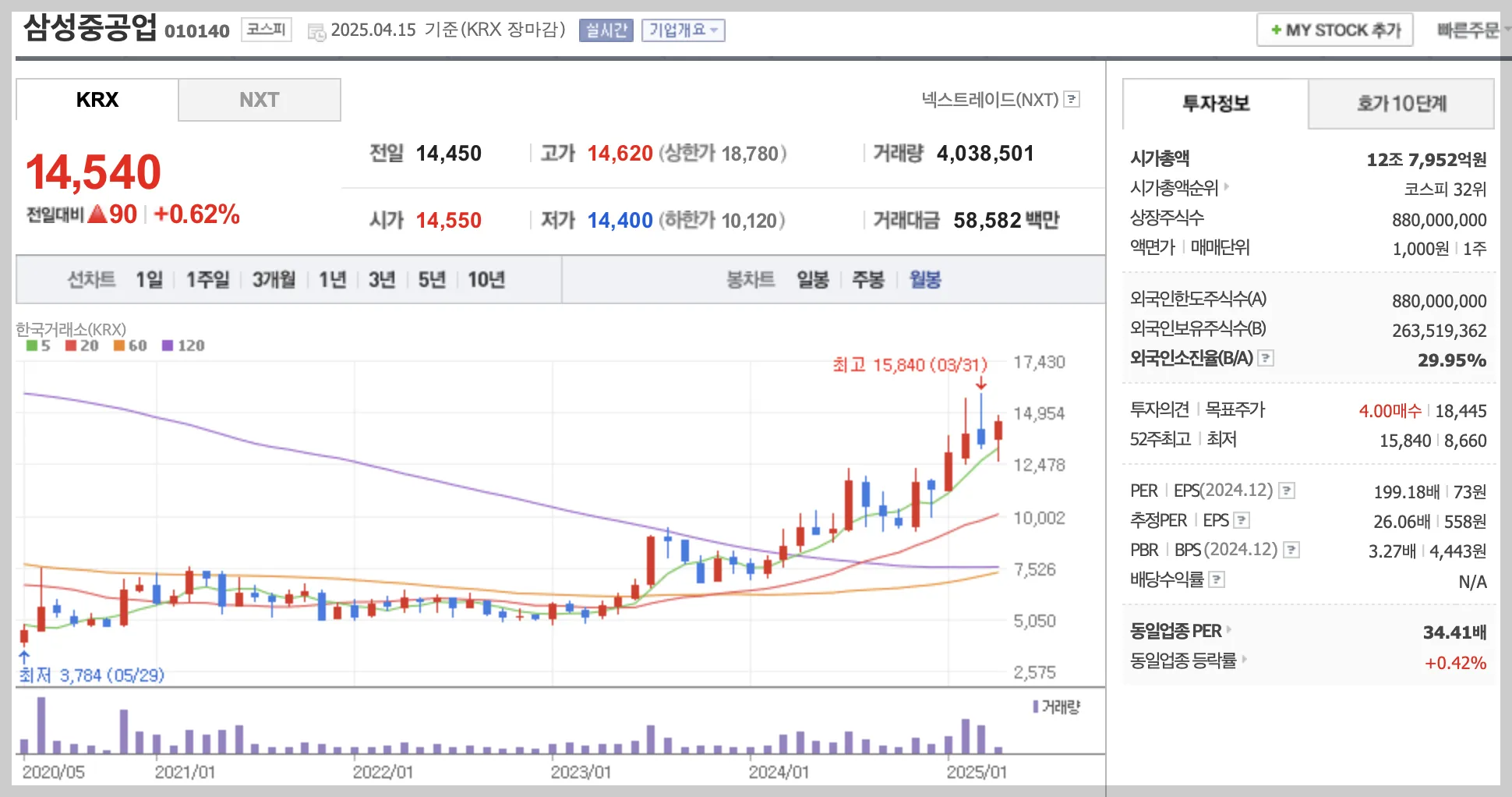Viewport: 1512px width, 797px height.
Task: Click the 코스피 32위 ranking value
Action: click(1446, 190)
